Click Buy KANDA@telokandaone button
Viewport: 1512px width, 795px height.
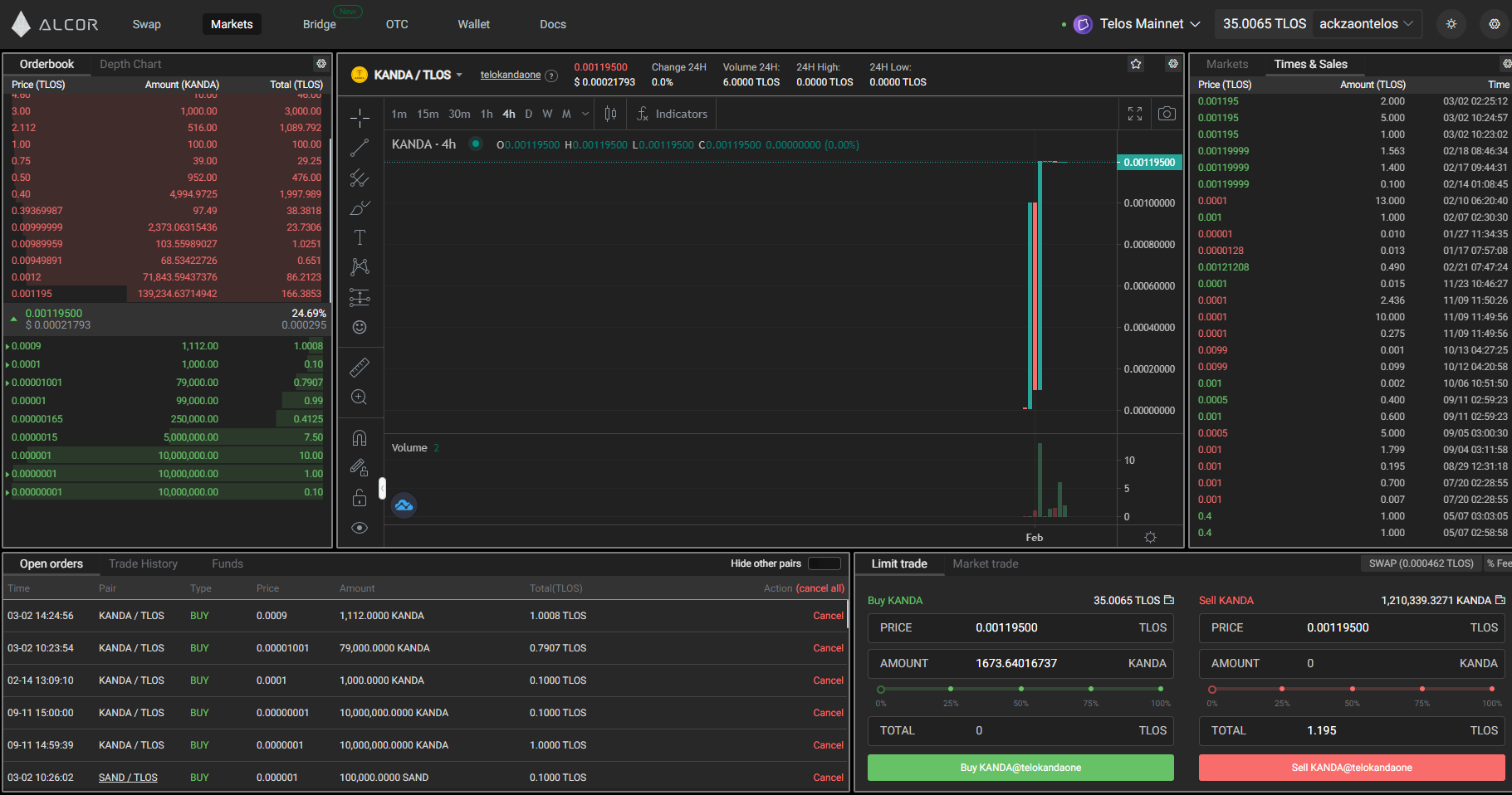1020,768
